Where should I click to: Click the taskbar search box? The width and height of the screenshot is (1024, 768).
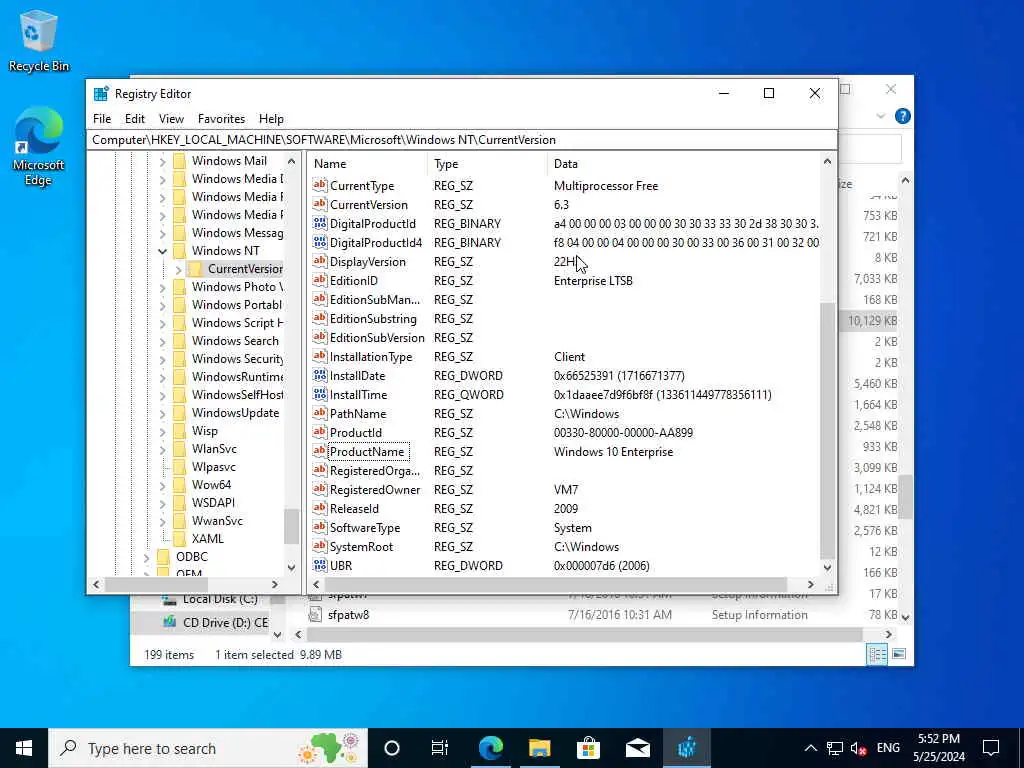point(208,748)
